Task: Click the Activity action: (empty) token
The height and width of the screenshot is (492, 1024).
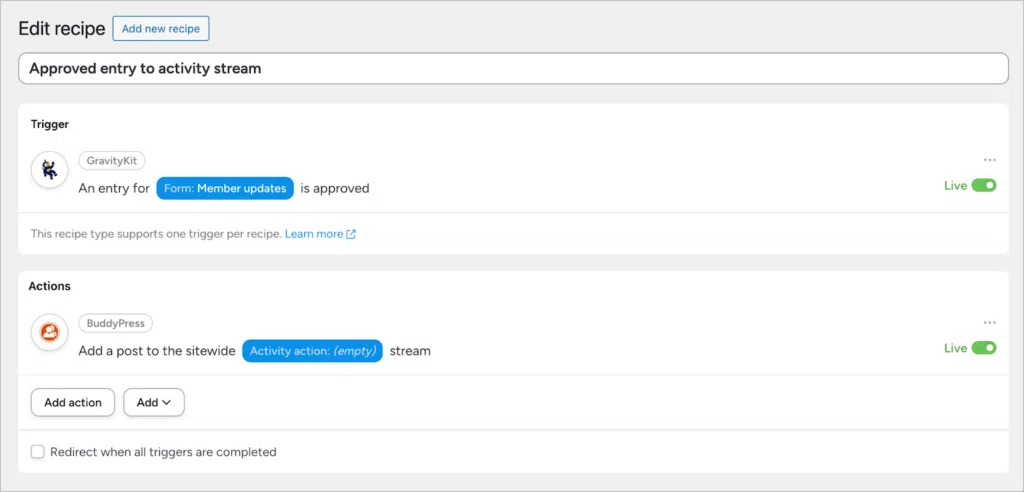Action: coord(312,351)
